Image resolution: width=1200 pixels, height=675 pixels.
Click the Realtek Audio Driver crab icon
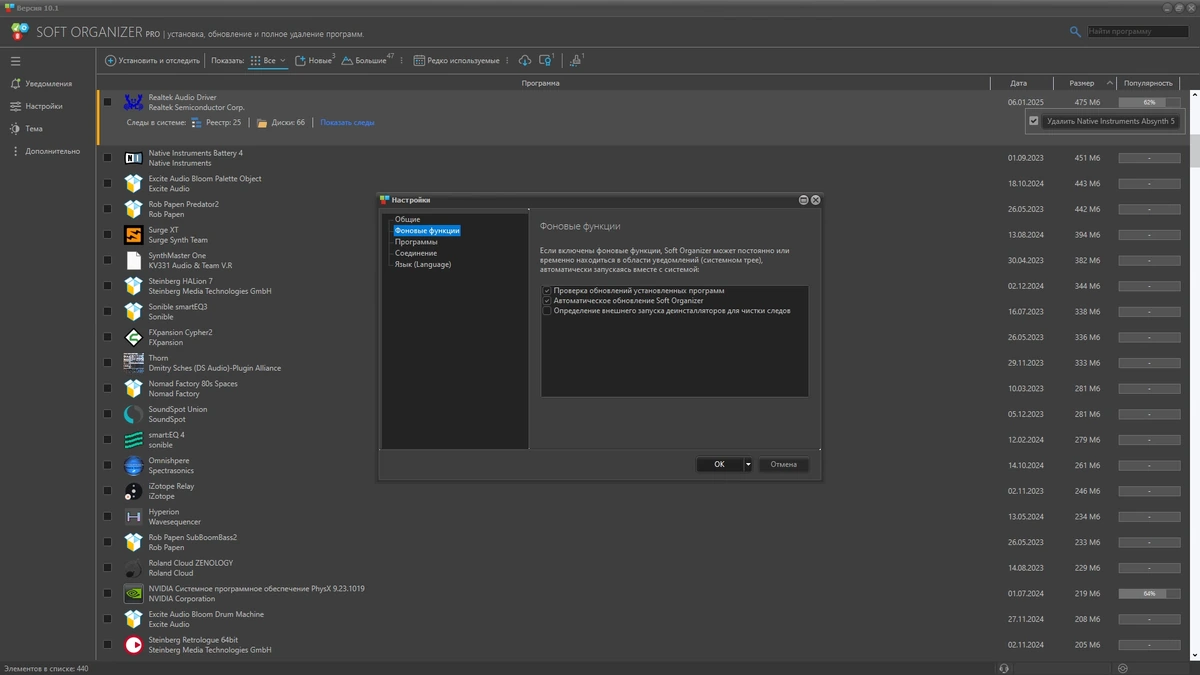point(133,102)
